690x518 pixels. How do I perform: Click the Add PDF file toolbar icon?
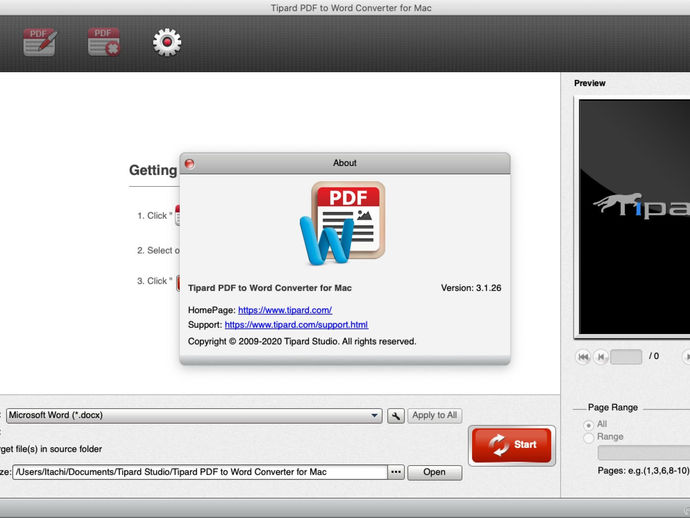click(x=40, y=42)
